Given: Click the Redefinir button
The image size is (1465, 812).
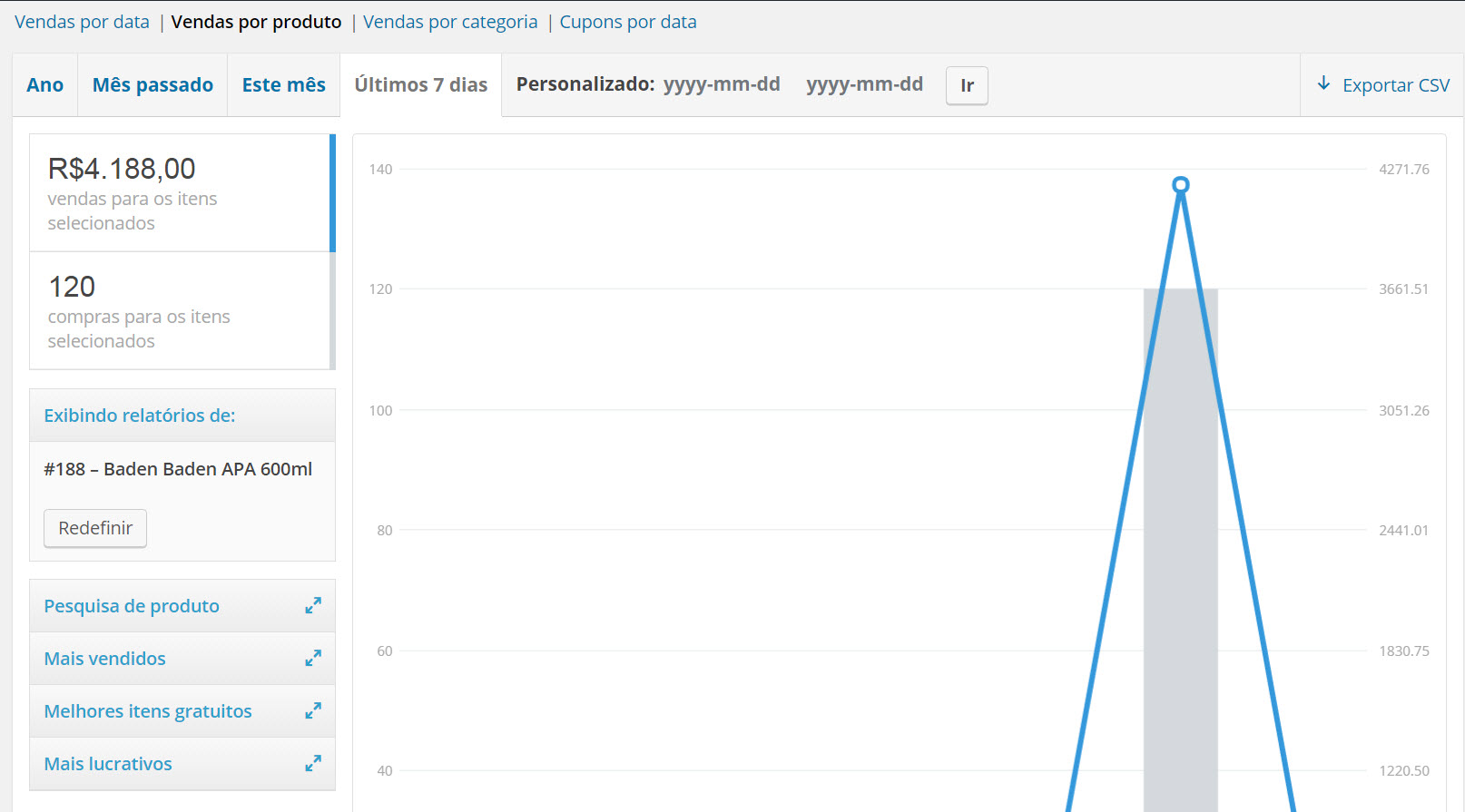Looking at the screenshot, I should click(95, 528).
